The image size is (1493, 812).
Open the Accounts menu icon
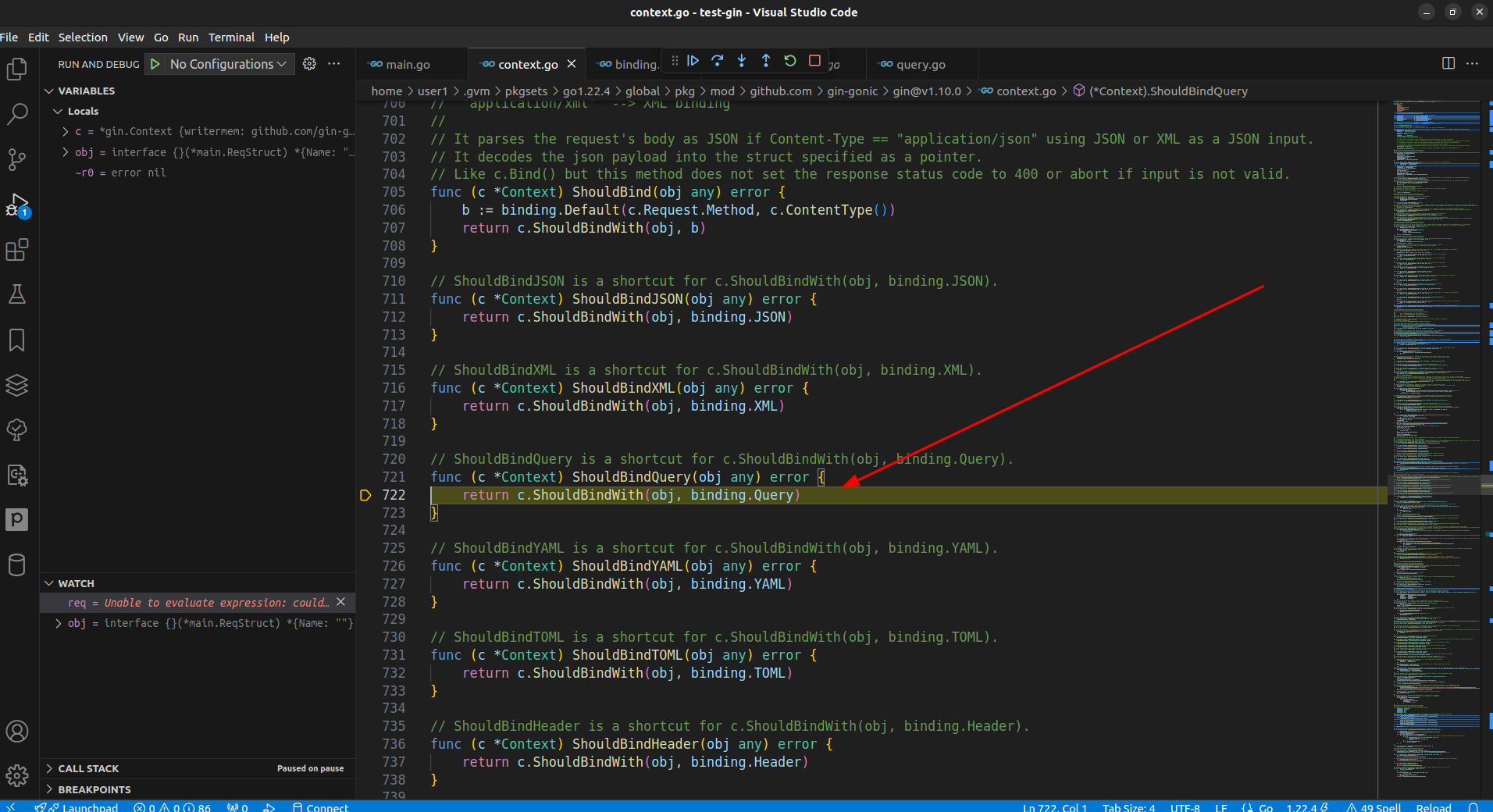point(17,732)
